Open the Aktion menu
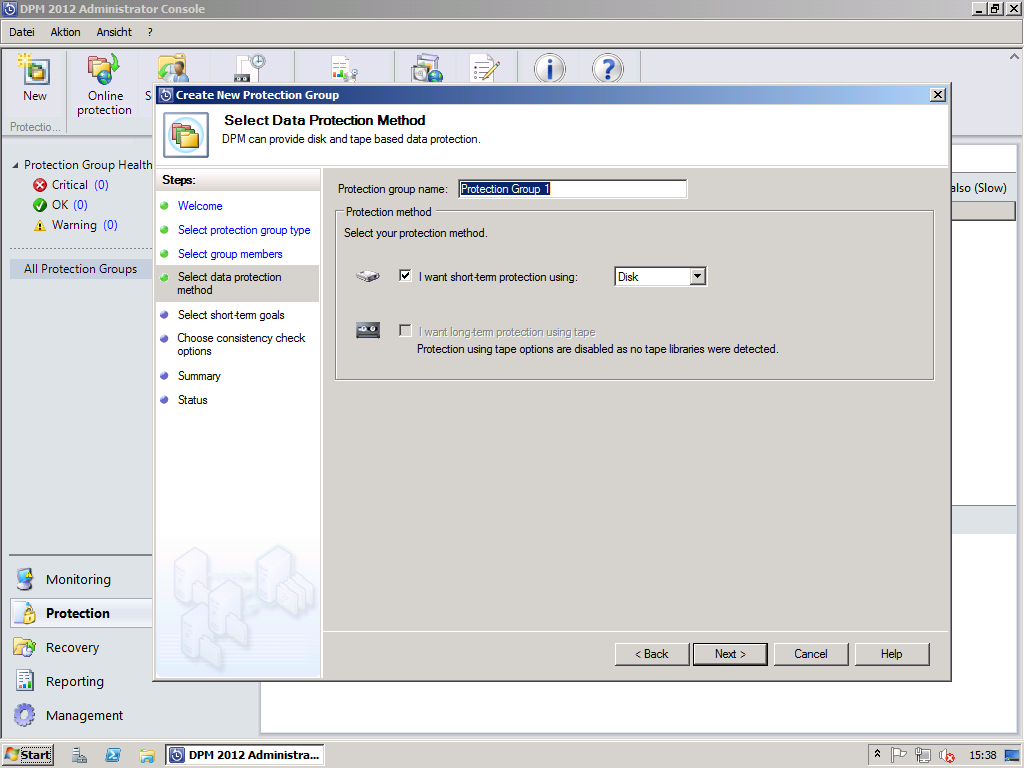 click(x=65, y=32)
